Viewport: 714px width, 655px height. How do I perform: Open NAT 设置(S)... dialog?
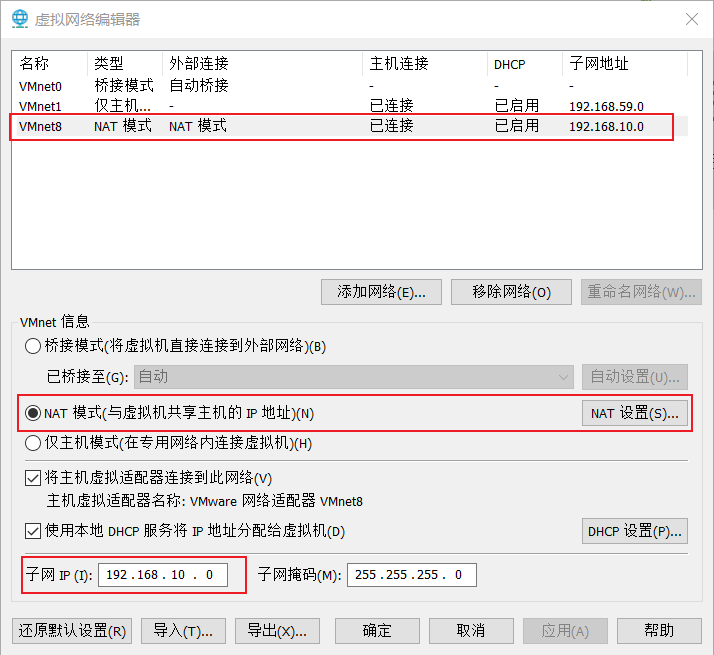[635, 413]
